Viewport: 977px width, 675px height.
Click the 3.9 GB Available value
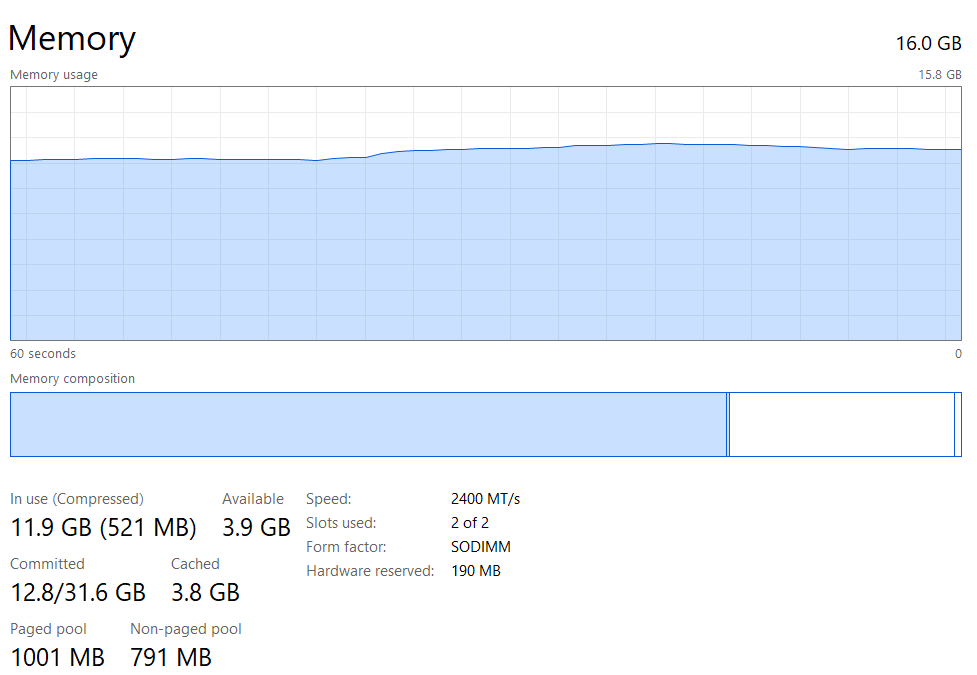pyautogui.click(x=255, y=527)
